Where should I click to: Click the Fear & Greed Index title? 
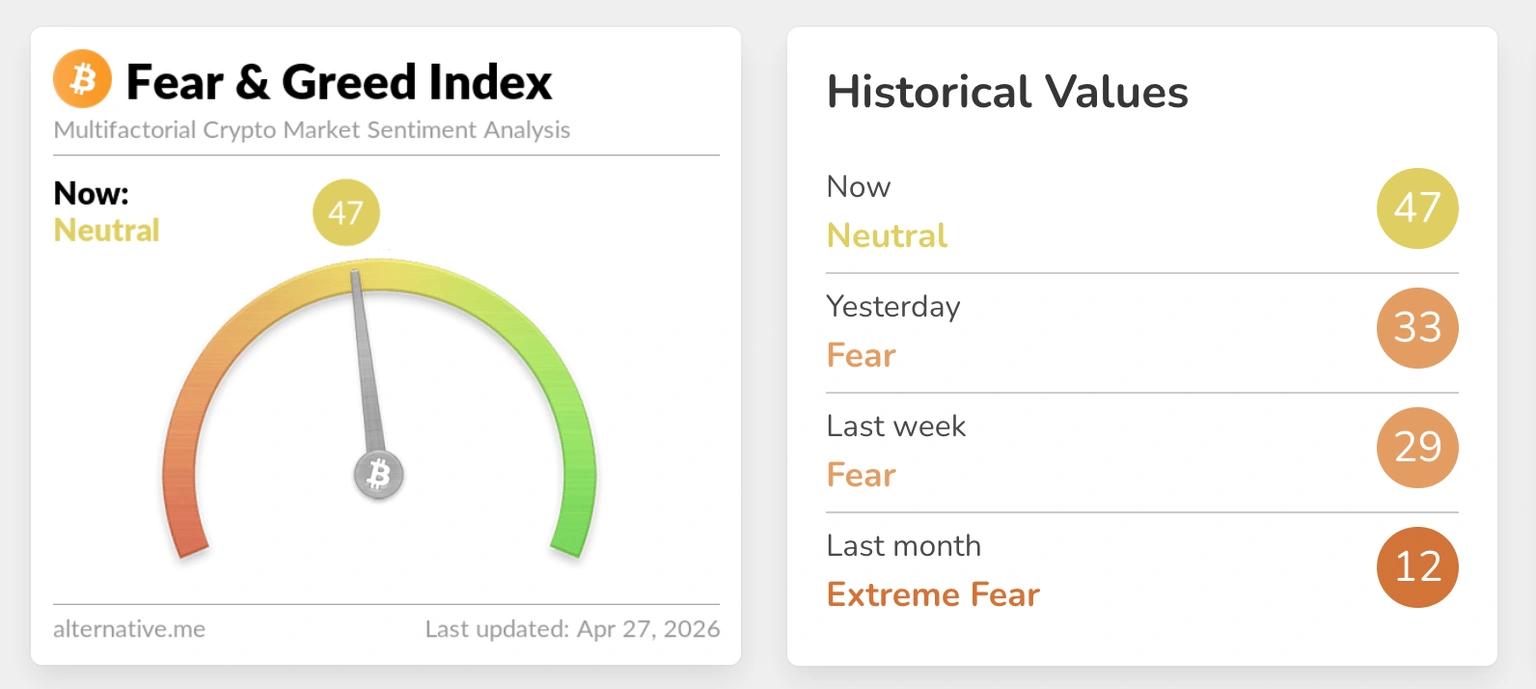click(x=338, y=82)
